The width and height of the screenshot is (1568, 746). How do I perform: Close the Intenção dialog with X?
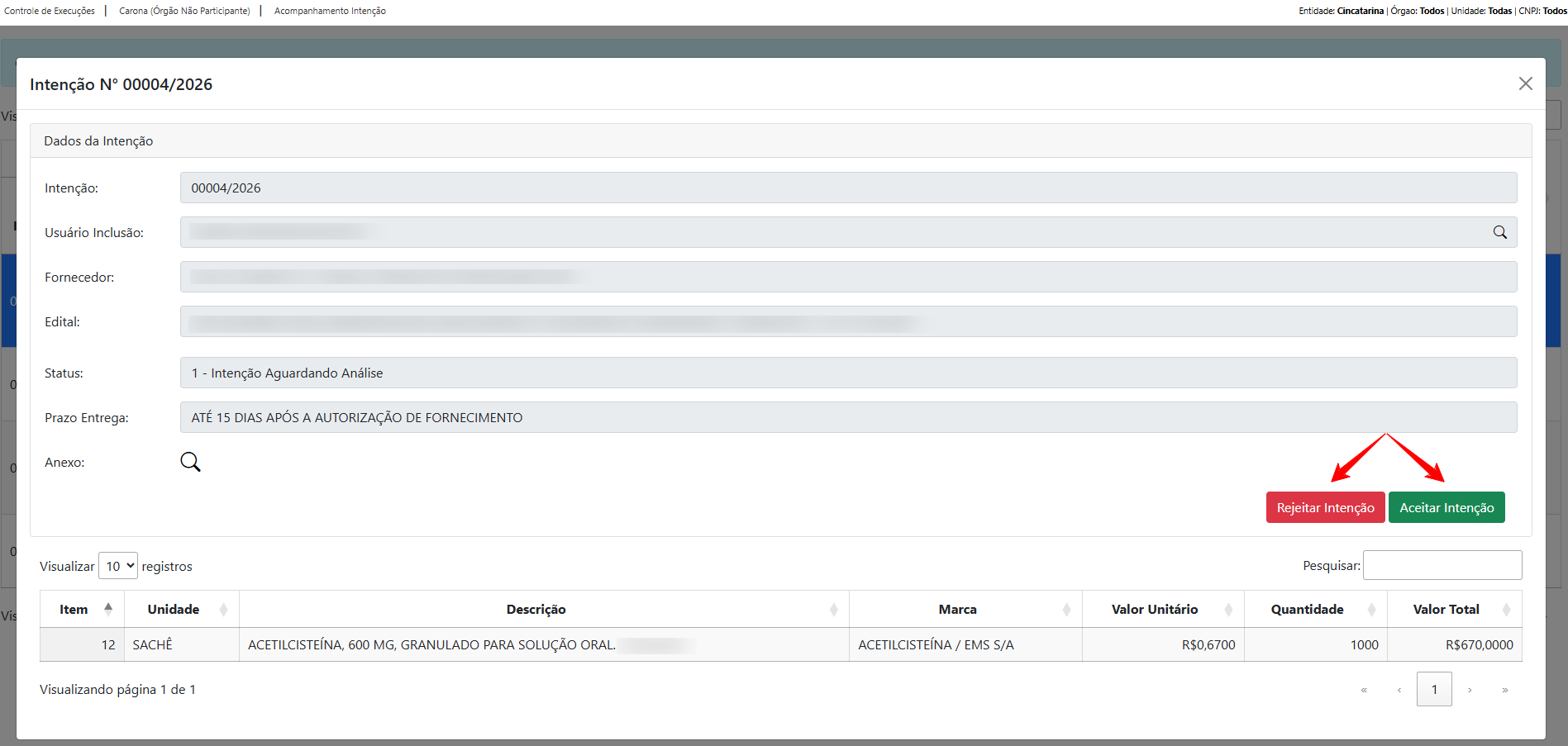[1525, 83]
